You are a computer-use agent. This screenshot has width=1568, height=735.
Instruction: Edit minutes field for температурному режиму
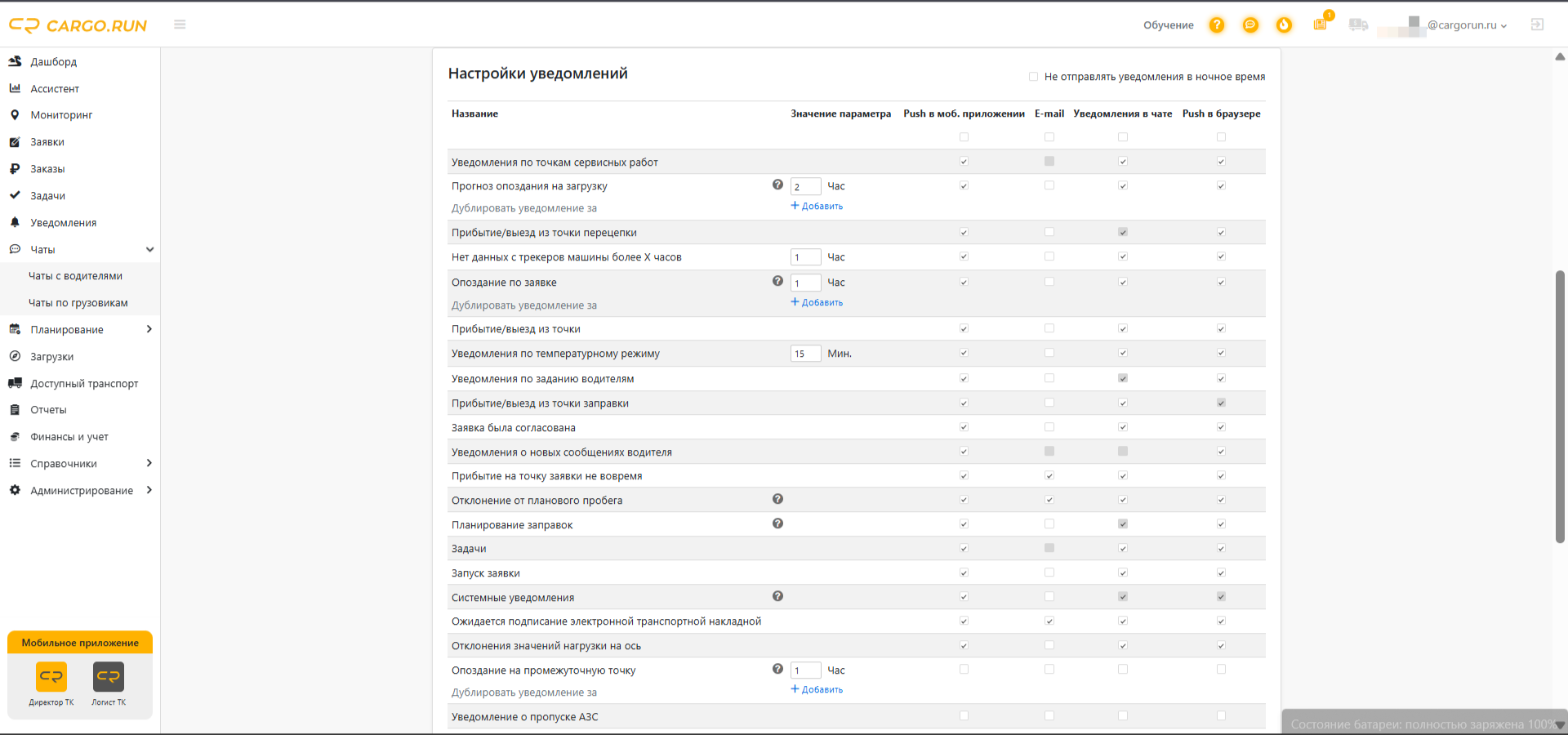click(x=805, y=354)
